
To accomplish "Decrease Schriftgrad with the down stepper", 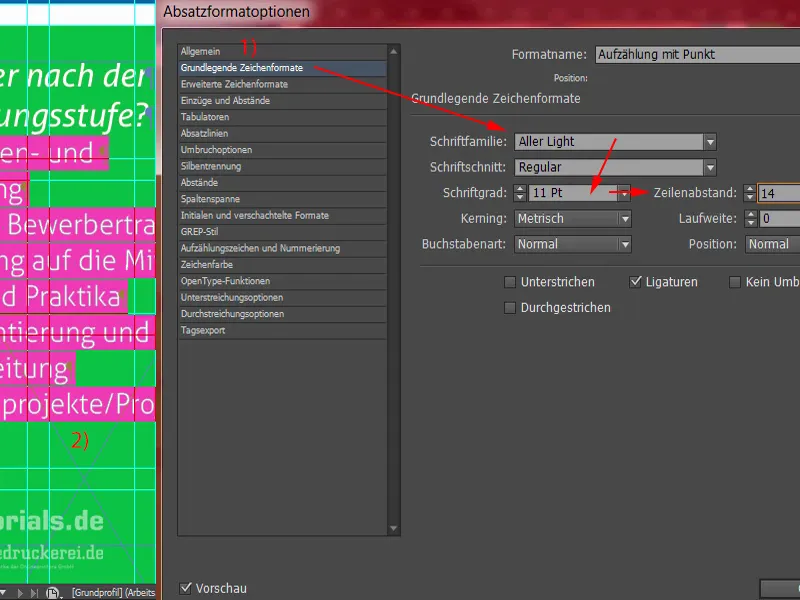I will [x=520, y=197].
